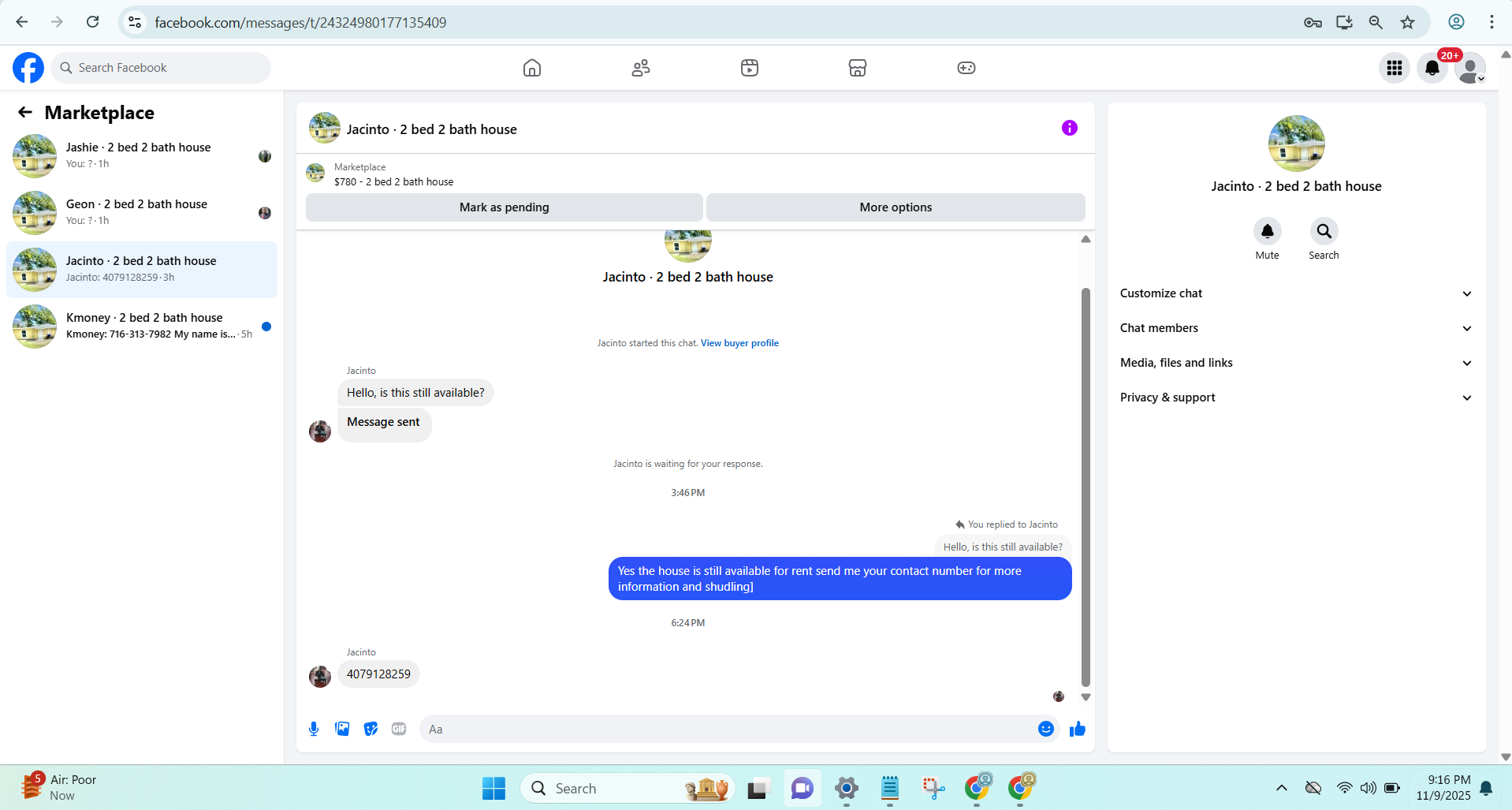Open the Marketplace storefront tab
This screenshot has height=810, width=1512.
click(x=858, y=68)
